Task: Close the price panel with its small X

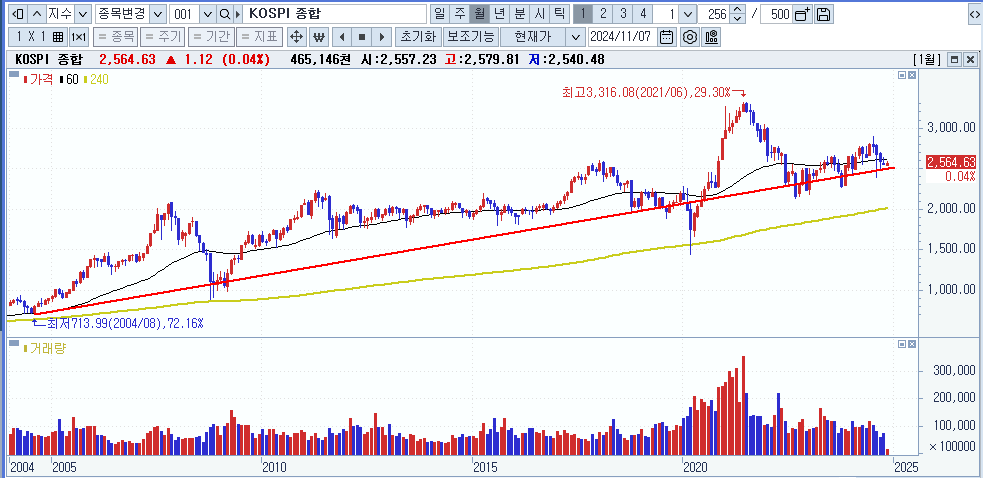Action: (912, 75)
